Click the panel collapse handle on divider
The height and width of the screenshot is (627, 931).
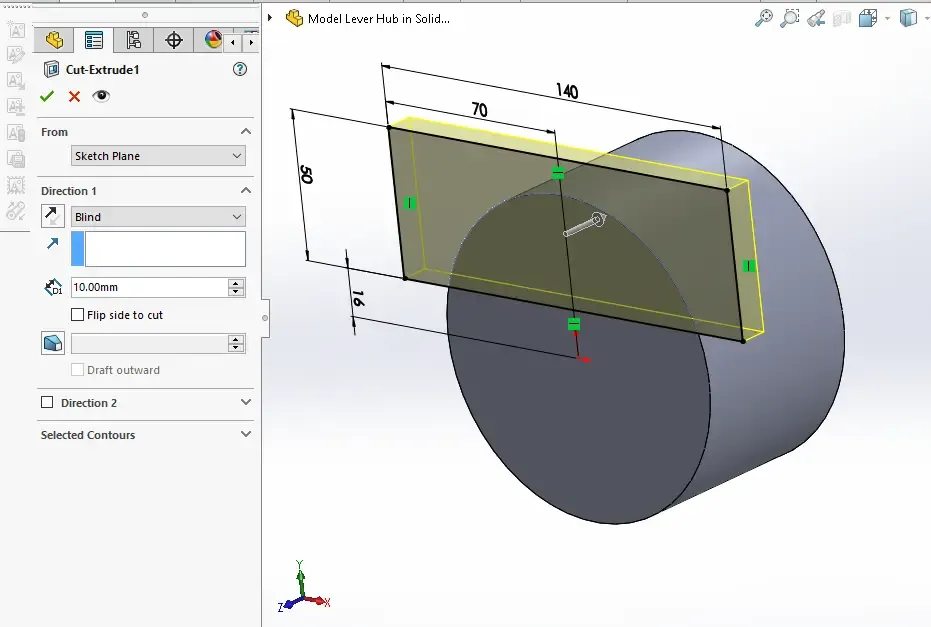tap(265, 318)
